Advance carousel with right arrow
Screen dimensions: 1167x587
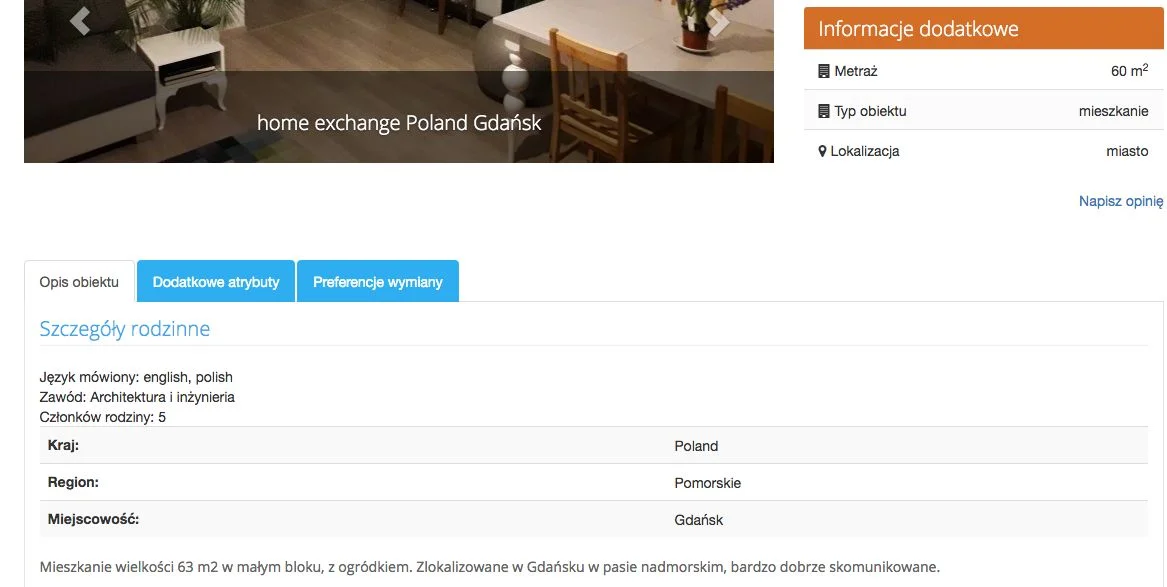[x=719, y=21]
